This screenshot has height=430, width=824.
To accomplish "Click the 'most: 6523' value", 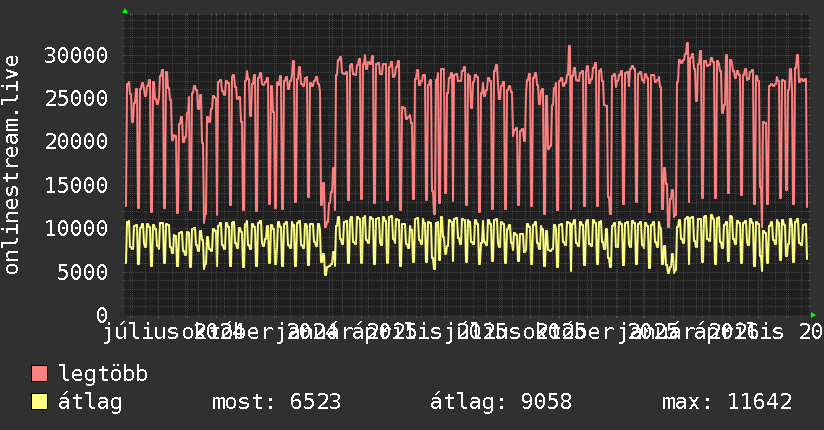I will click(276, 402).
